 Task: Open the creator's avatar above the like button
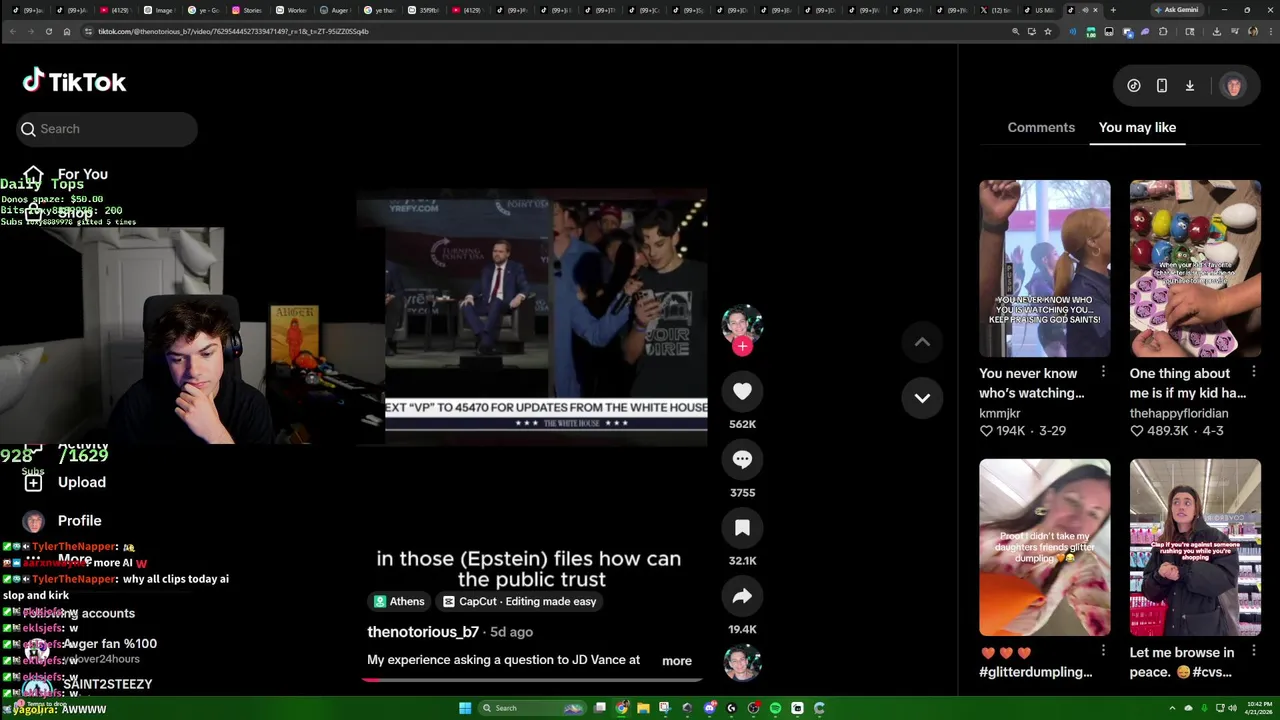tap(742, 324)
